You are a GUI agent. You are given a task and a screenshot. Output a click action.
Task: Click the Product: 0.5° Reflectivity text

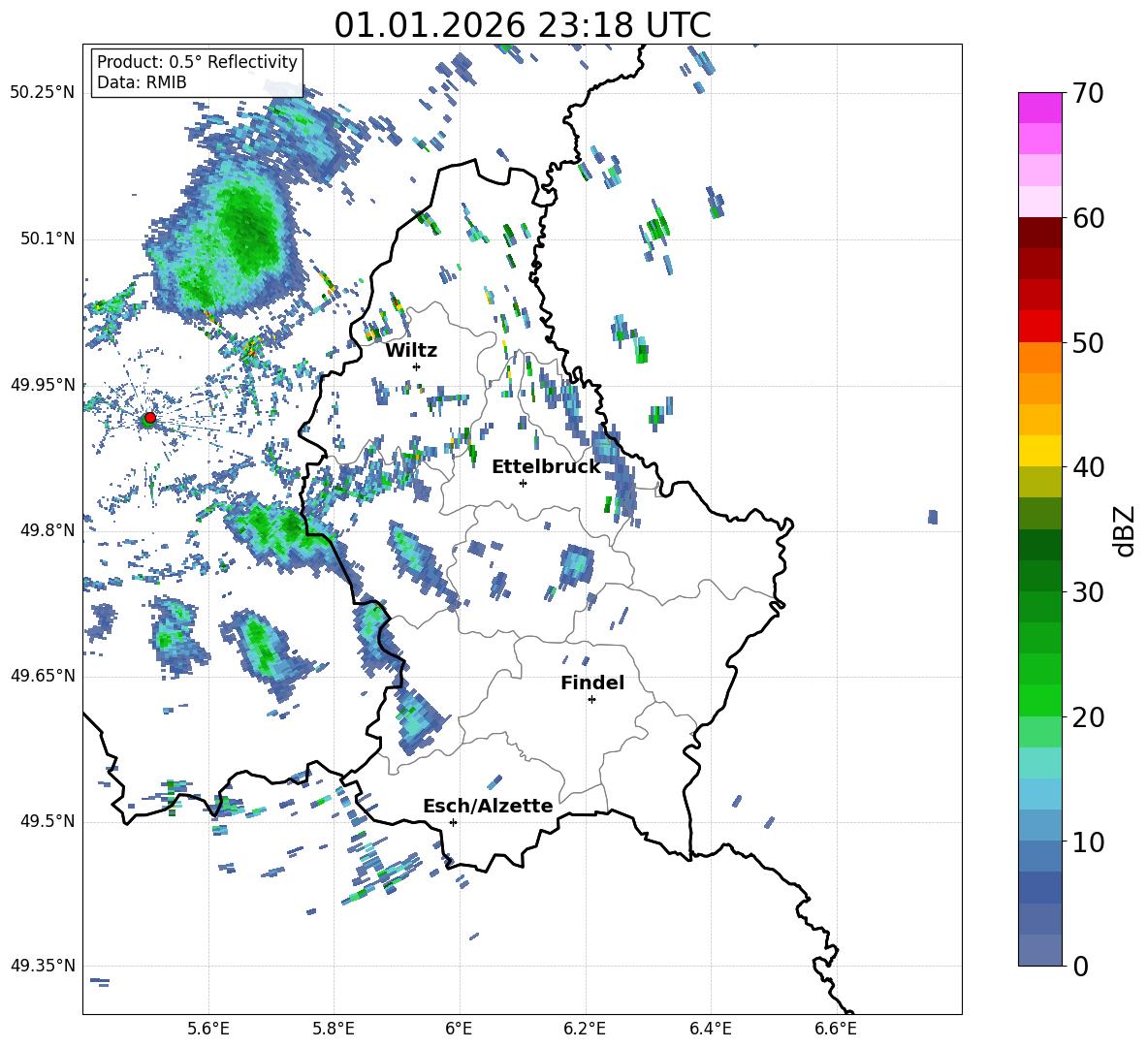click(x=197, y=61)
